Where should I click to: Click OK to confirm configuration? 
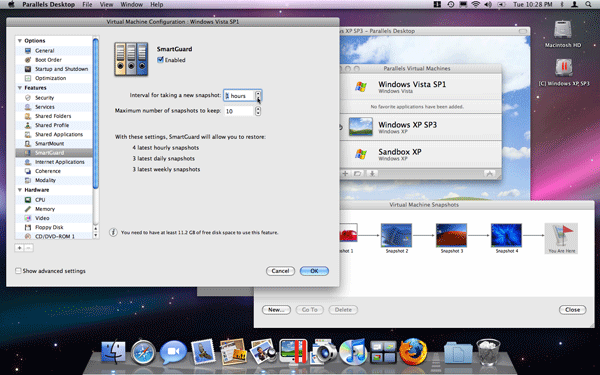pos(314,271)
